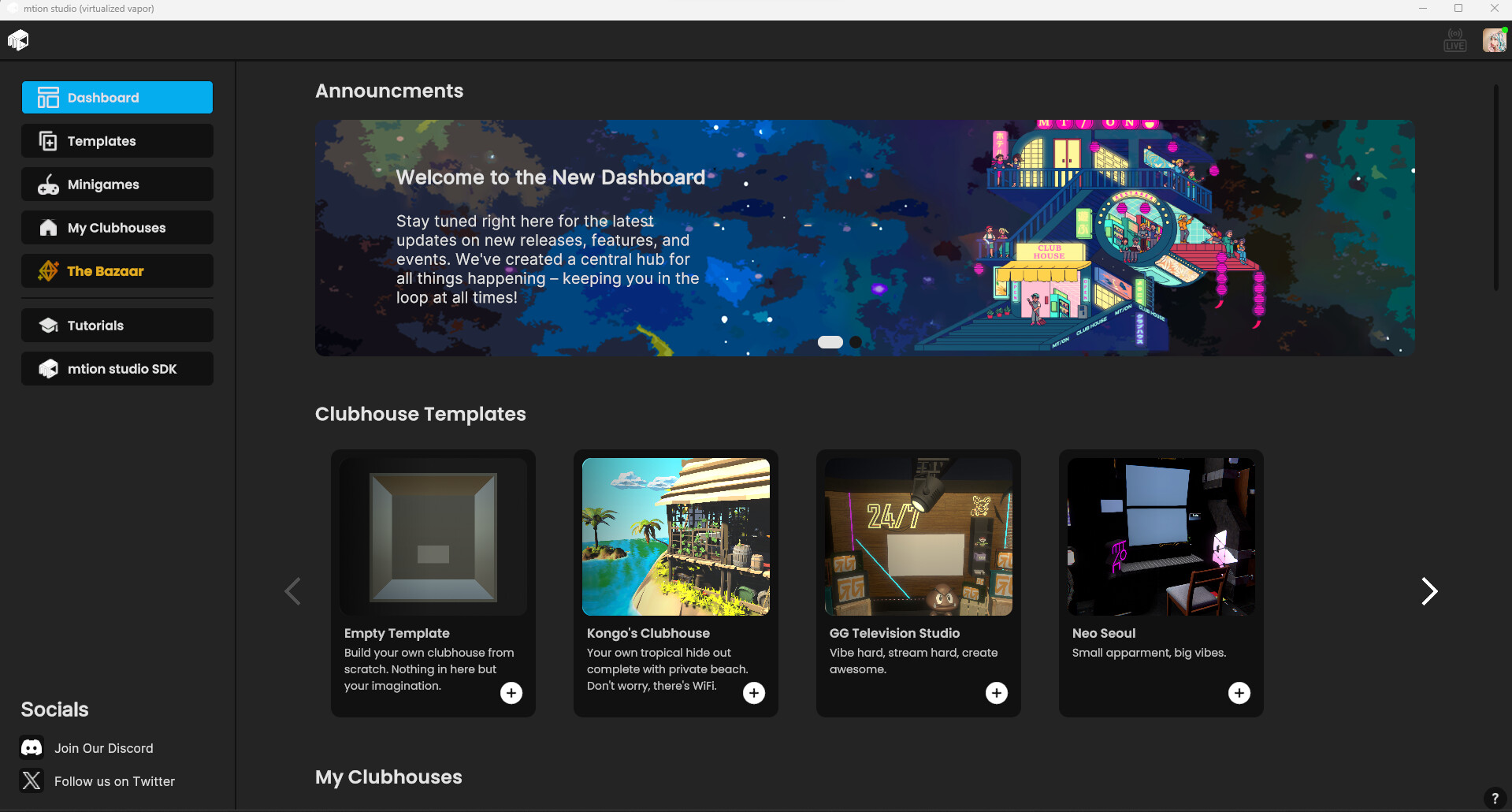Select the Neo Seoul template thumbnail
Image resolution: width=1512 pixels, height=812 pixels.
pyautogui.click(x=1161, y=536)
